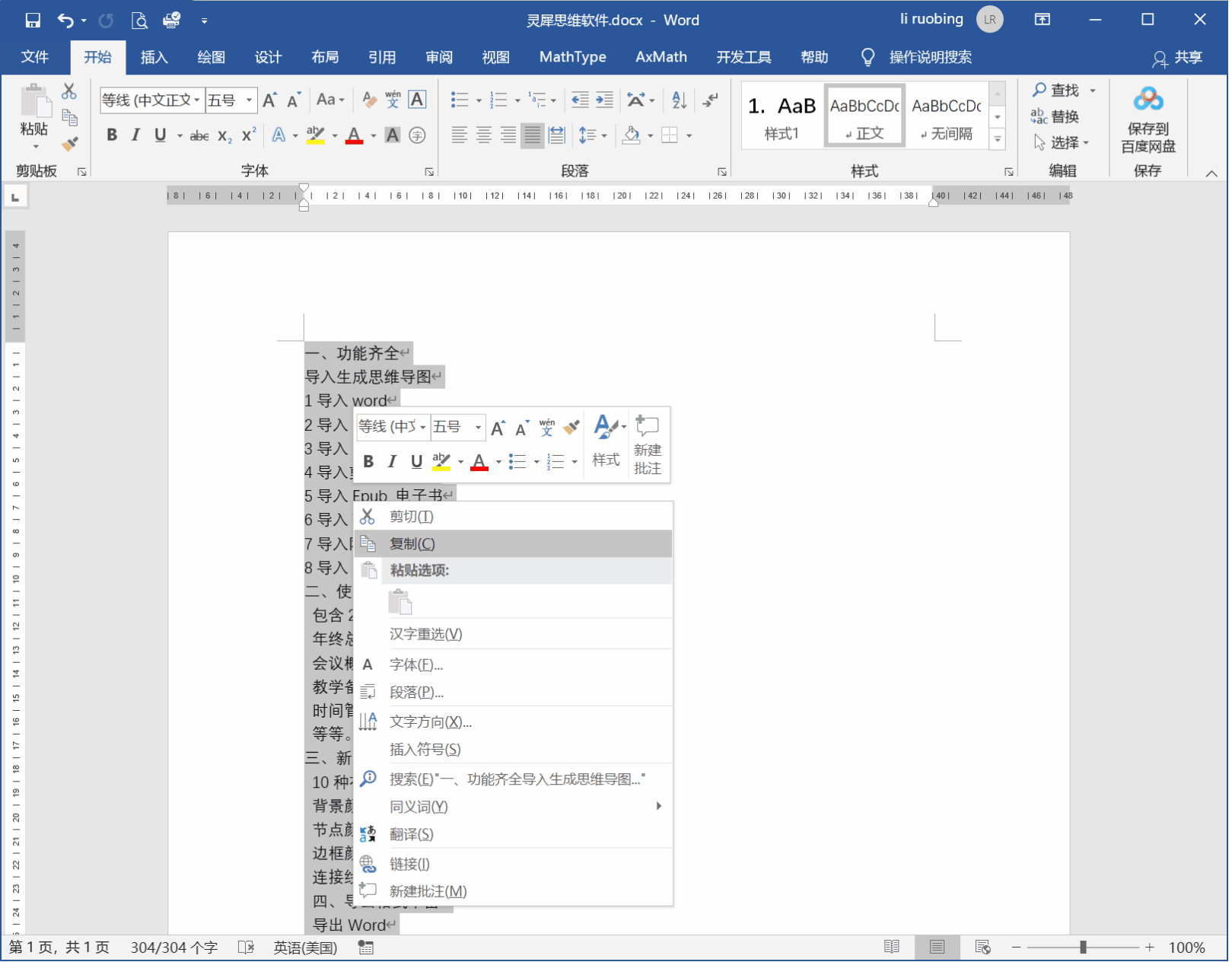The image size is (1232, 962).
Task: Insert enclosed character circle icon
Action: (x=417, y=135)
